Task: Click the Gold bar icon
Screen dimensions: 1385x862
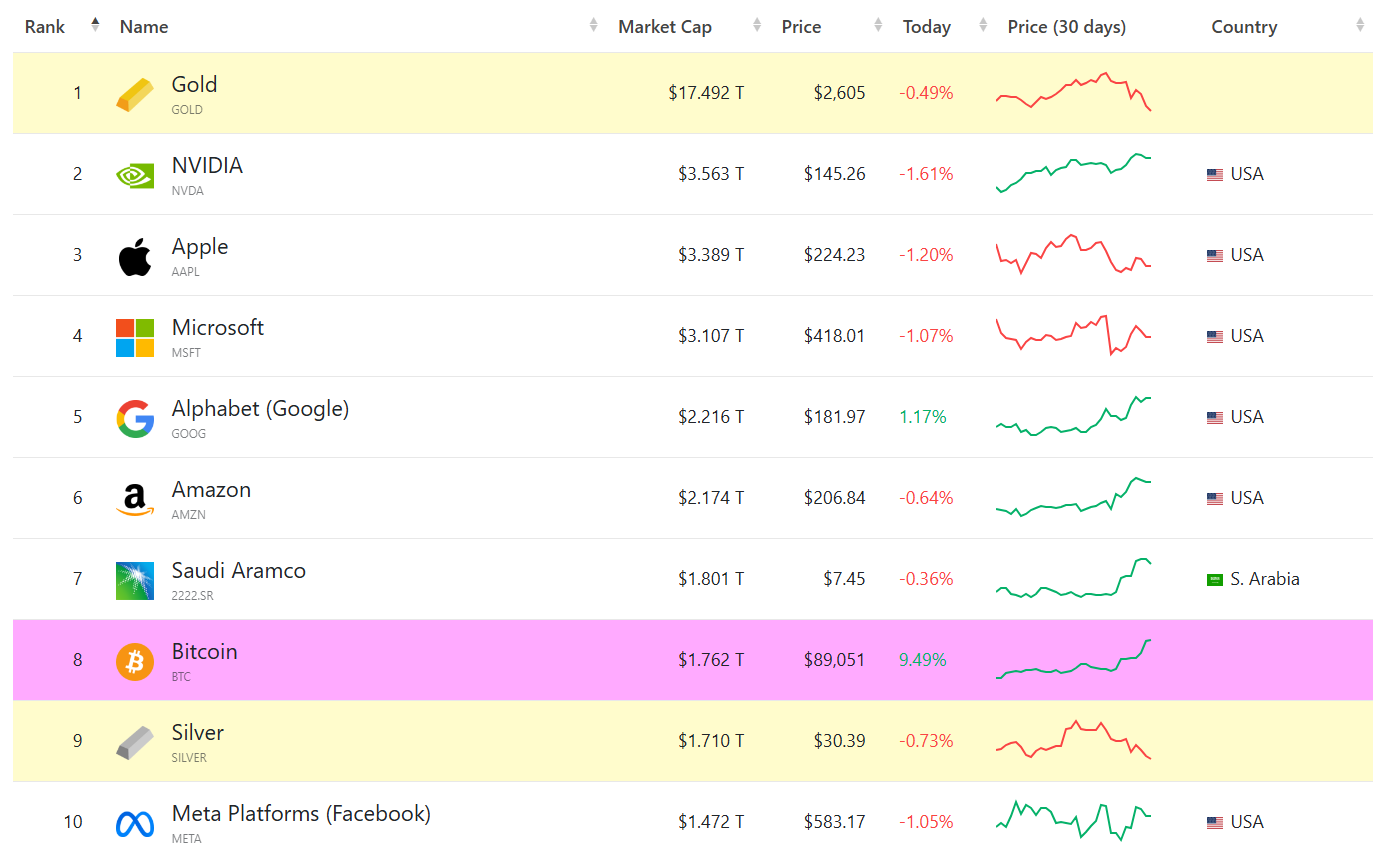Action: (135, 94)
